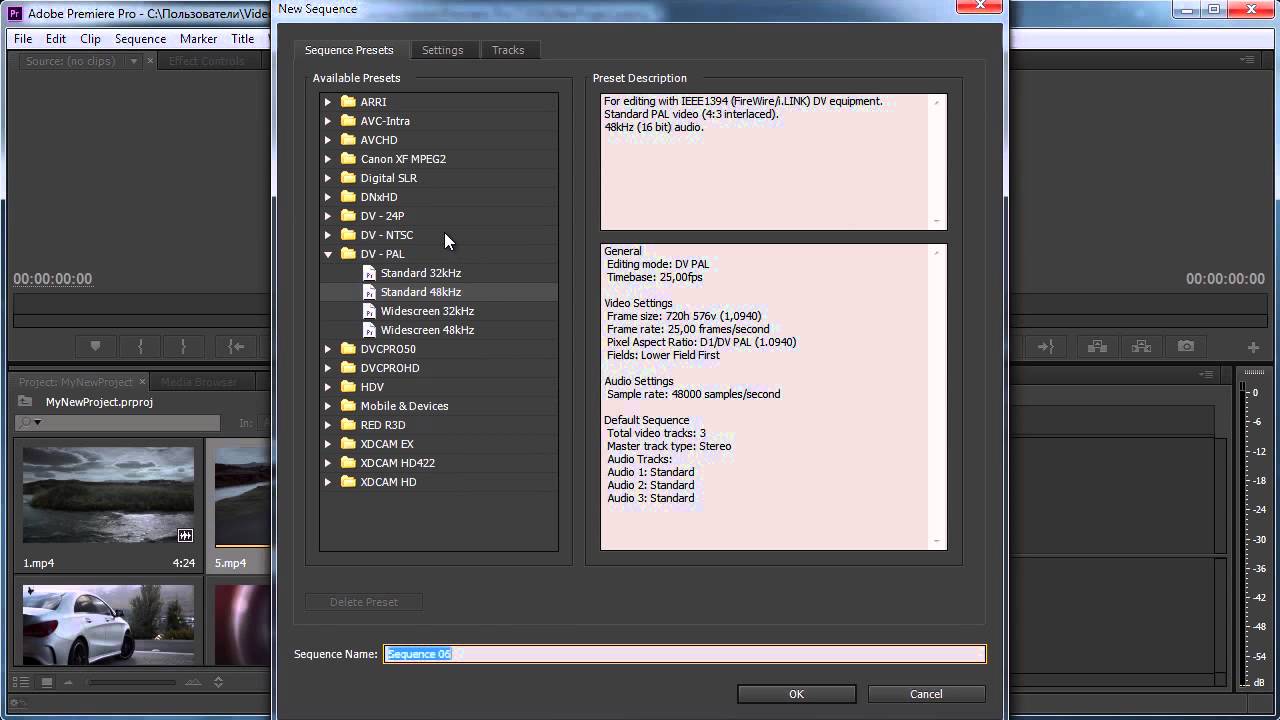
Task: Expand the ARRI presets folder arrow
Action: click(x=327, y=102)
